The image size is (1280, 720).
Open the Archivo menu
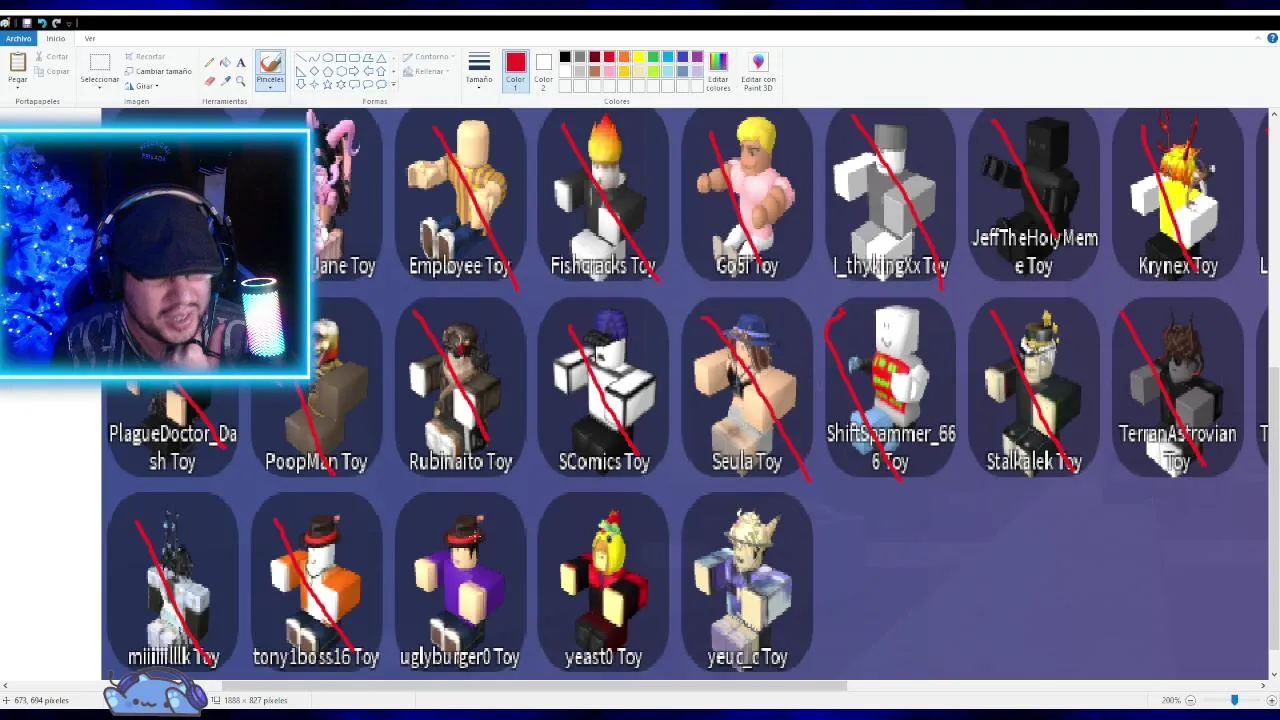tap(18, 38)
